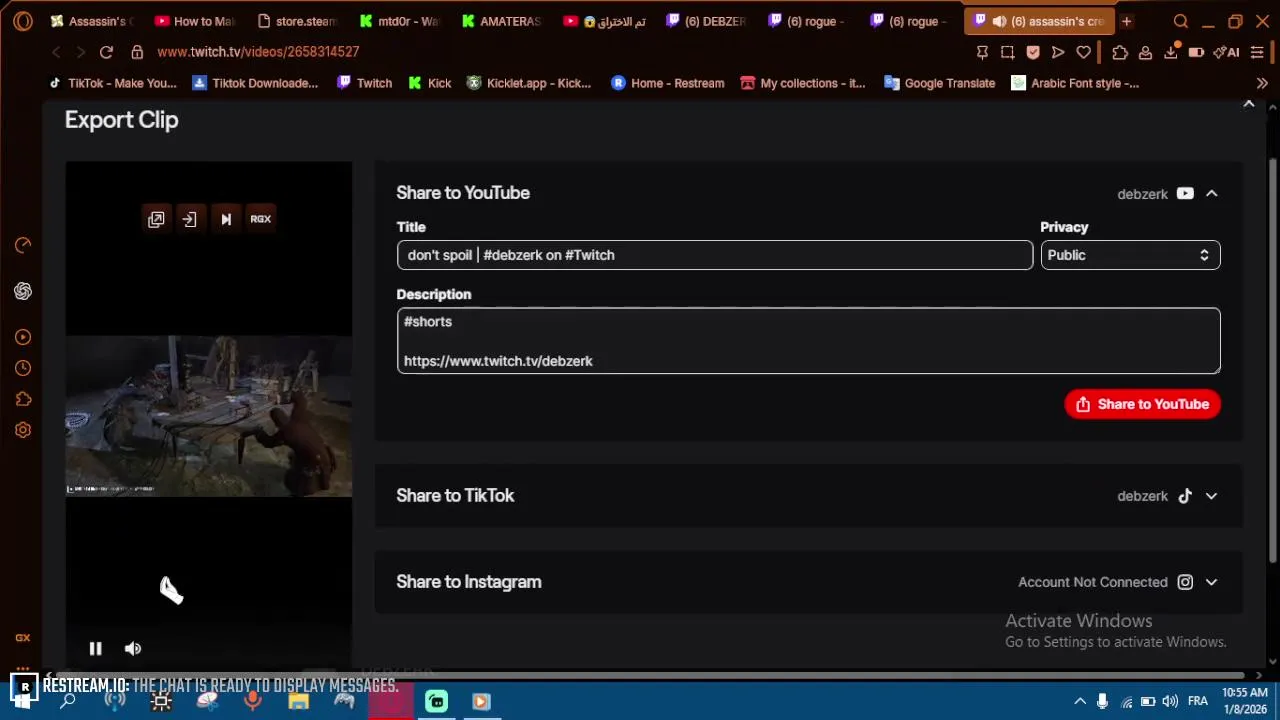Open sidebar Settings gear icon
This screenshot has height=720, width=1280.
pyautogui.click(x=22, y=430)
